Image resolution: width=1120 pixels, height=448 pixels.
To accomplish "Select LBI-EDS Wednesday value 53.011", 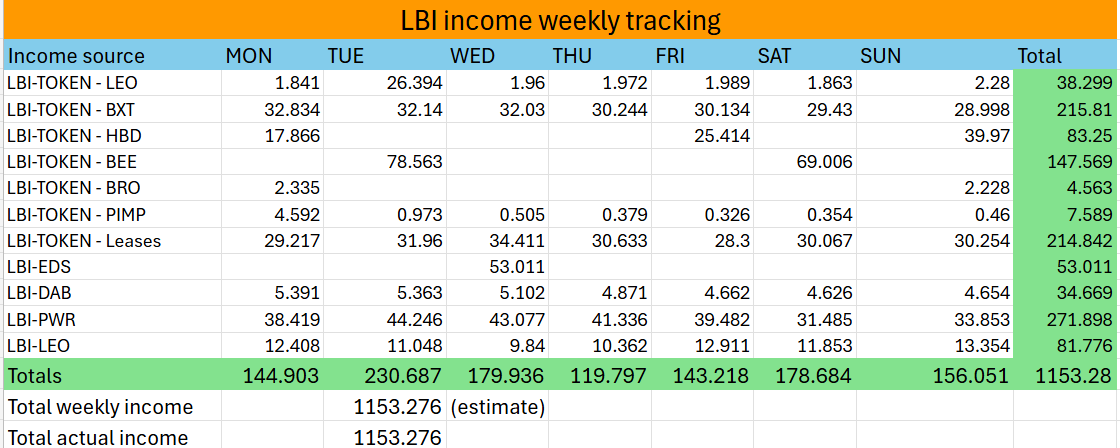I will [497, 267].
